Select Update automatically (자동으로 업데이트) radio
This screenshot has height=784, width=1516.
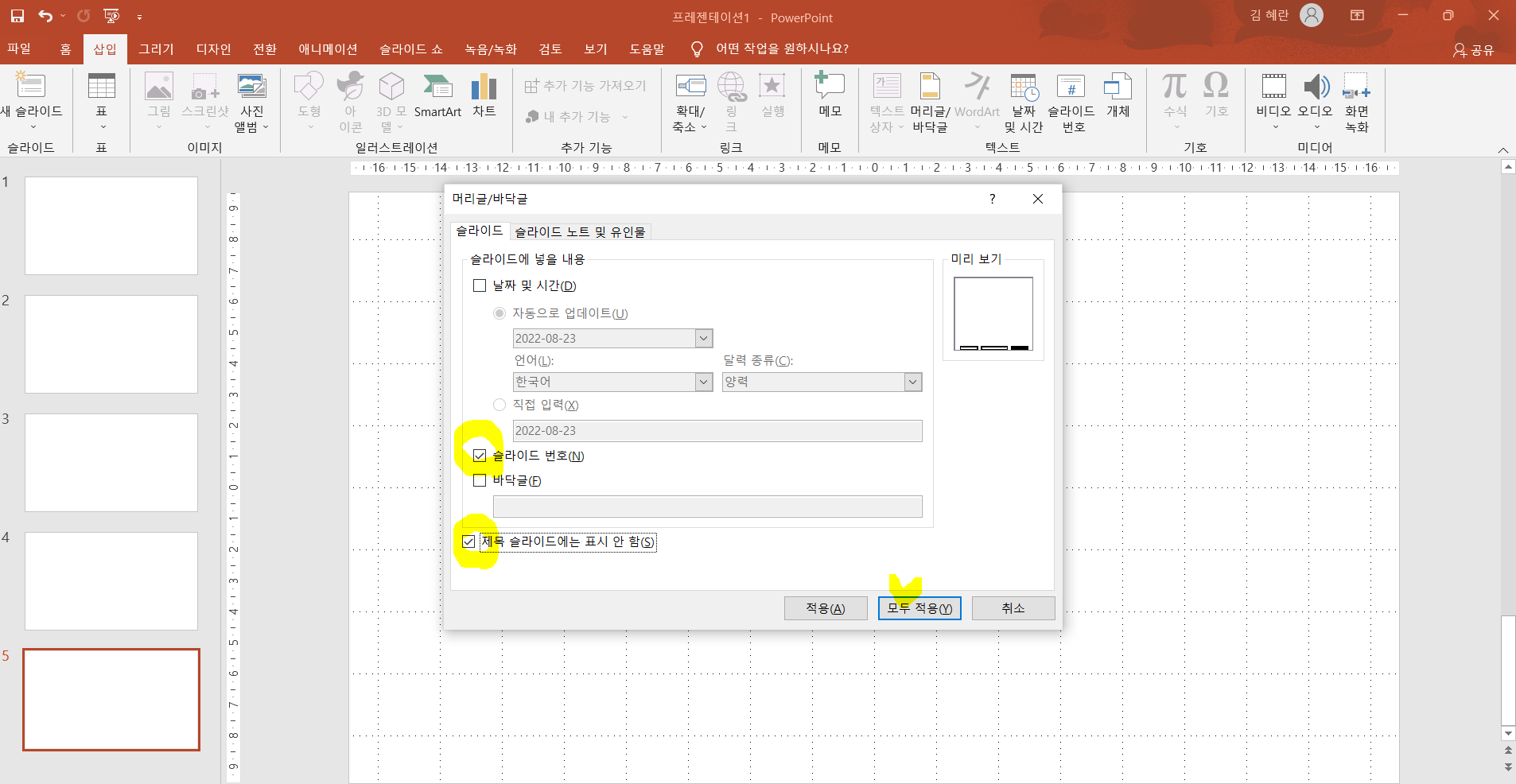(500, 313)
